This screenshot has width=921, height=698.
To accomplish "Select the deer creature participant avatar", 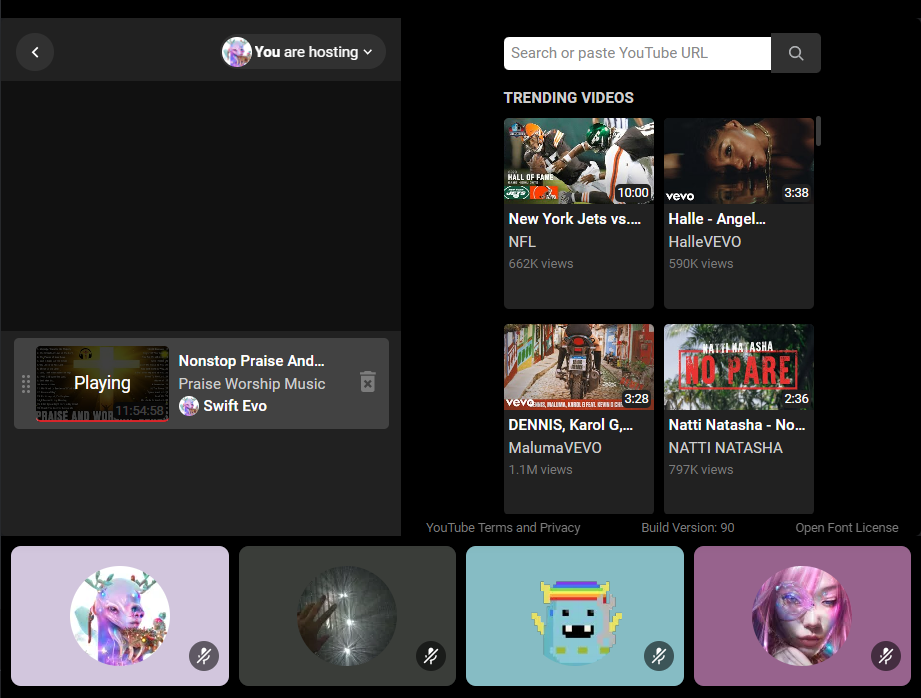I will (120, 616).
